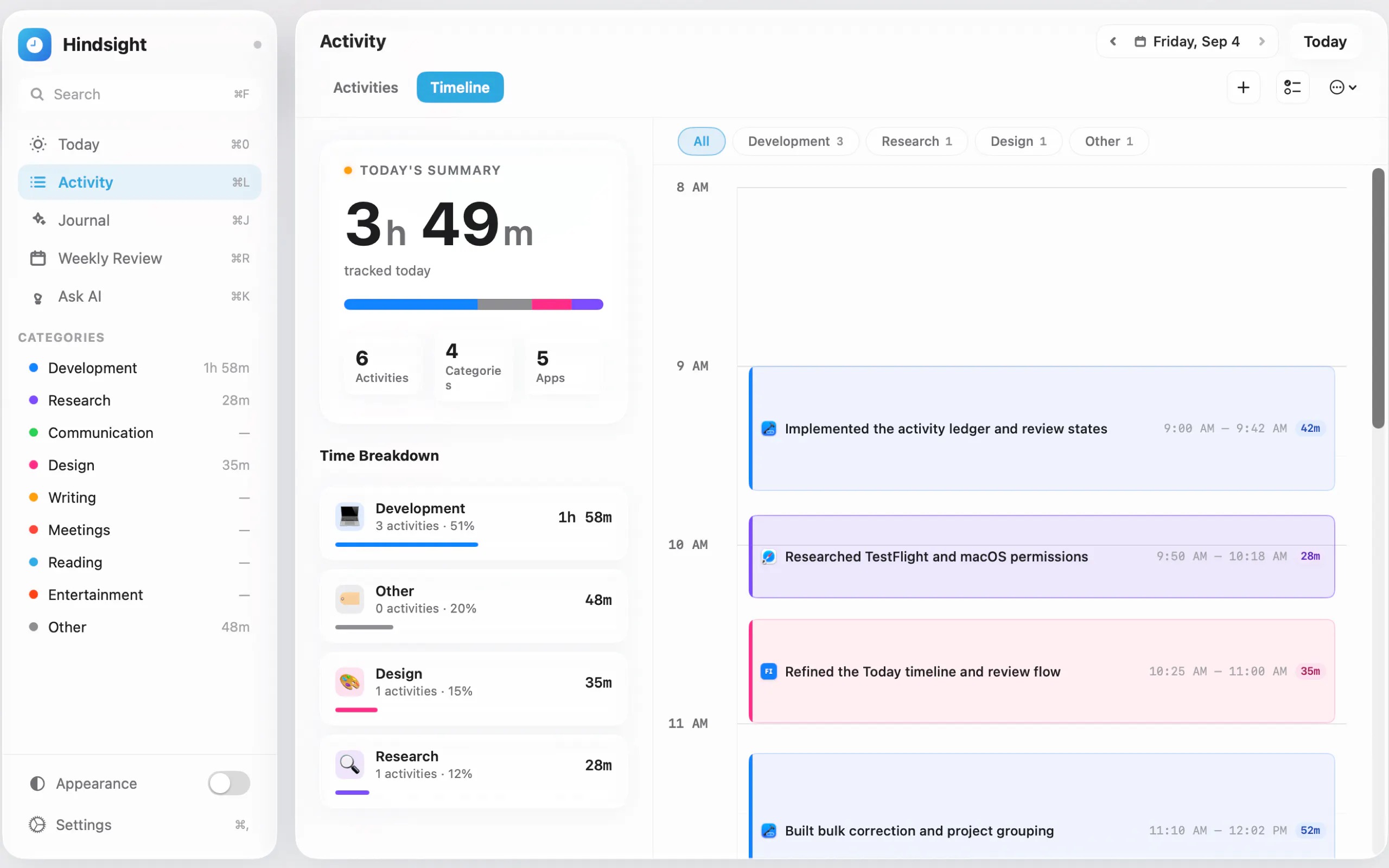Viewport: 1389px width, 868px height.
Task: Open Activity in the sidebar
Action: pos(139,182)
